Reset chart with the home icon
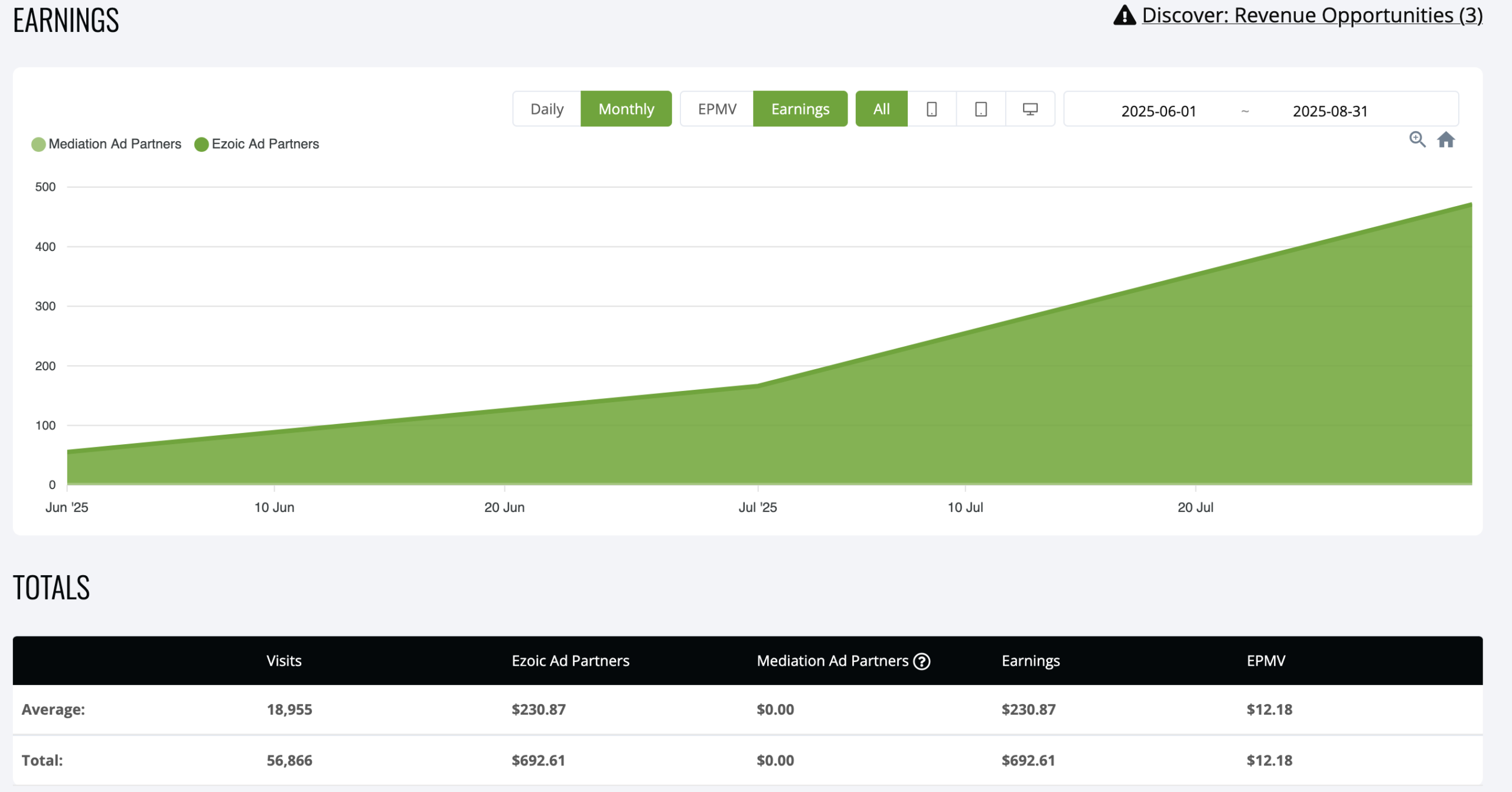 (x=1446, y=140)
